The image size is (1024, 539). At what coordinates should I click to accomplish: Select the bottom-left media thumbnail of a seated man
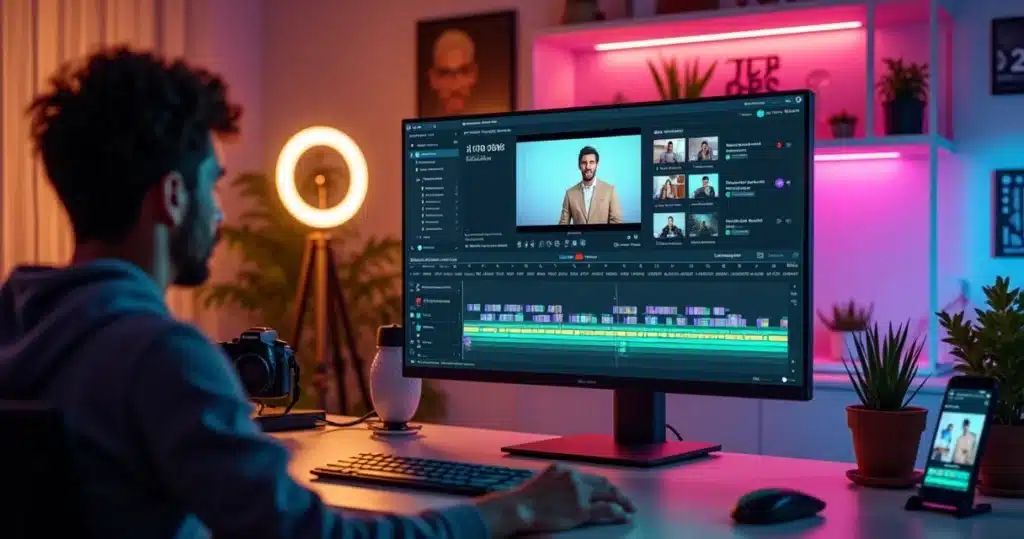click(669, 225)
